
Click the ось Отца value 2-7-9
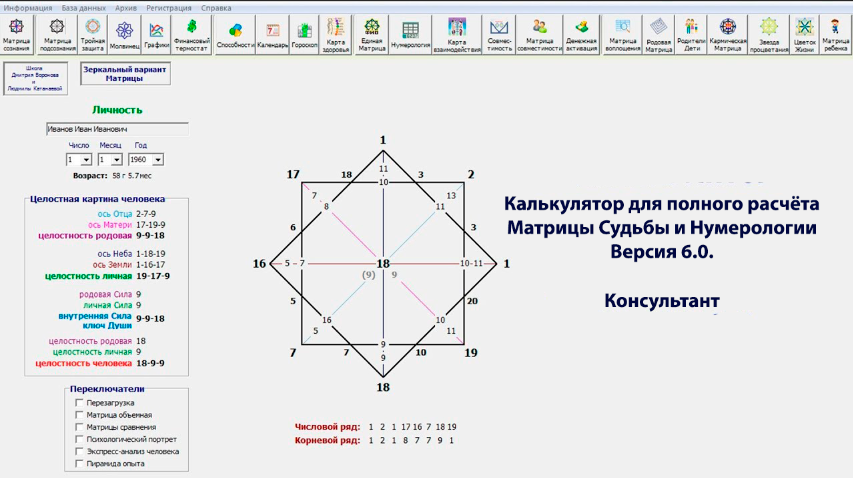point(146,214)
